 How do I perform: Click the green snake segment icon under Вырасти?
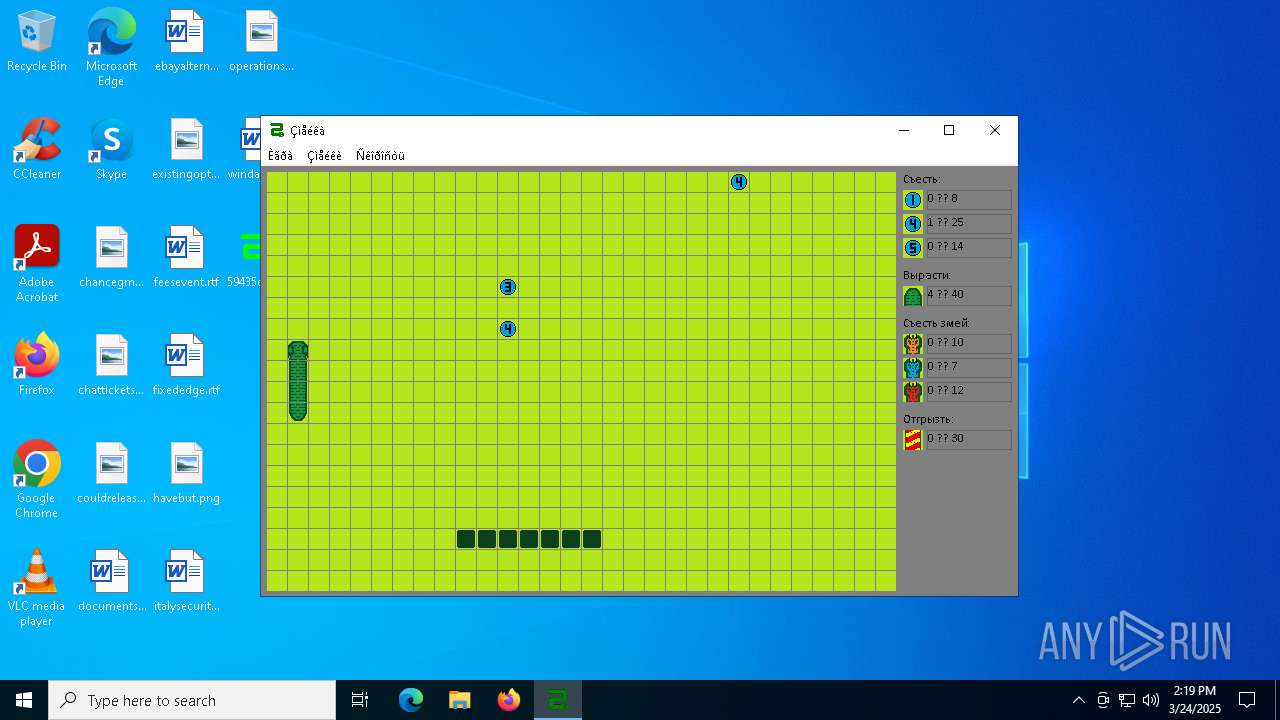[913, 296]
